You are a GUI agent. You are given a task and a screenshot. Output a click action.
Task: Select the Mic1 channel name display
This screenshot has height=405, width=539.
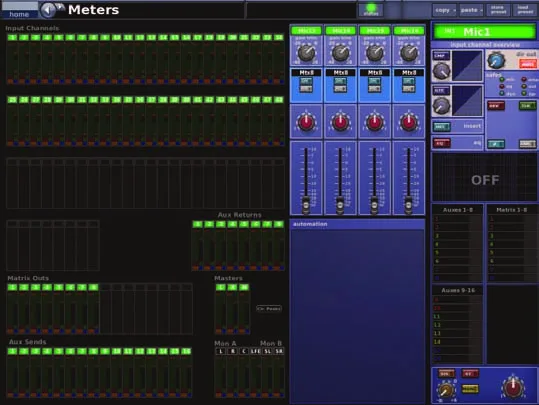[484, 32]
